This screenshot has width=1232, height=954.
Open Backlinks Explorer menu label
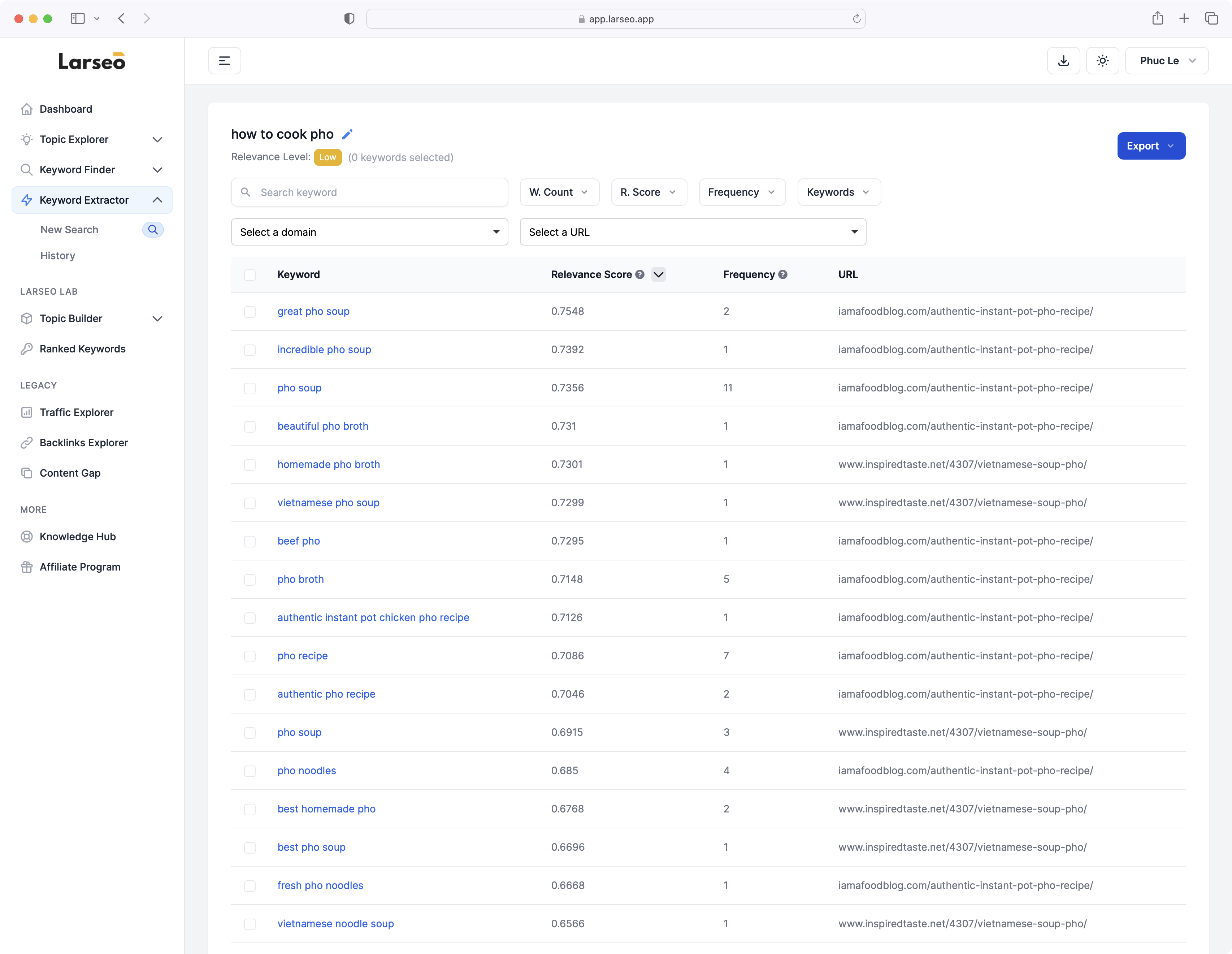click(x=83, y=443)
